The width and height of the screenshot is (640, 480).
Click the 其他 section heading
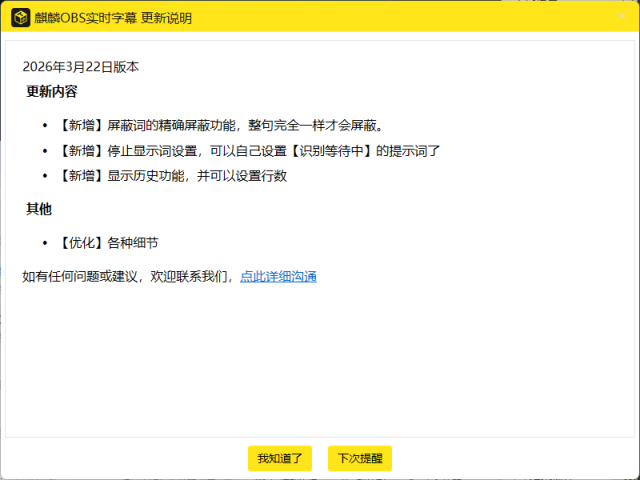tap(39, 209)
